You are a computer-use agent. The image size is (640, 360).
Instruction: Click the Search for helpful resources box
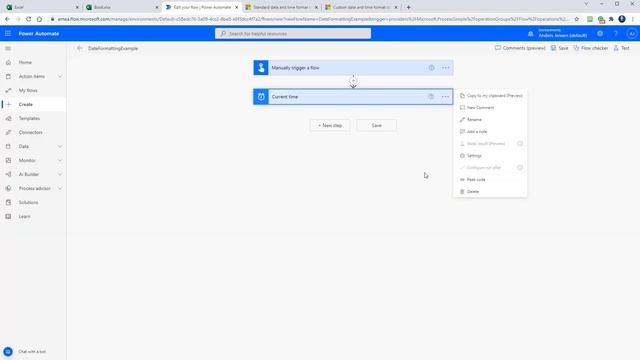tap(293, 33)
